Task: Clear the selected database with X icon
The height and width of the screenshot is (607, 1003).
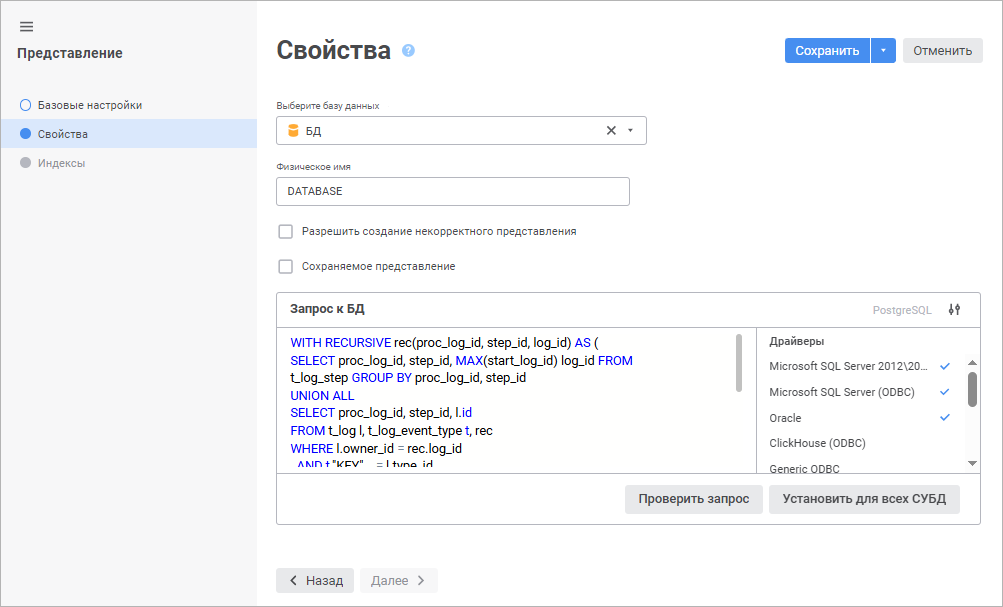Action: 611,131
